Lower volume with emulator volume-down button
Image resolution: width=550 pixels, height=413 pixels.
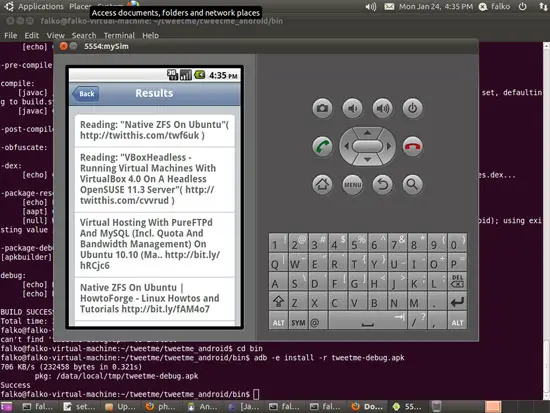click(353, 108)
